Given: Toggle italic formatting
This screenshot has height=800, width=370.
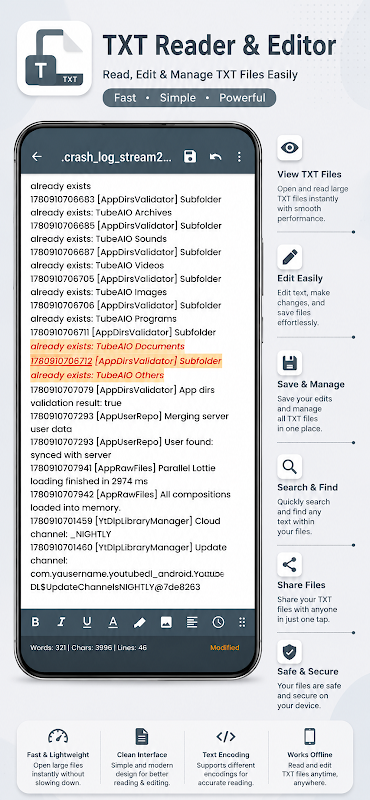Looking at the screenshot, I should click(x=61, y=622).
